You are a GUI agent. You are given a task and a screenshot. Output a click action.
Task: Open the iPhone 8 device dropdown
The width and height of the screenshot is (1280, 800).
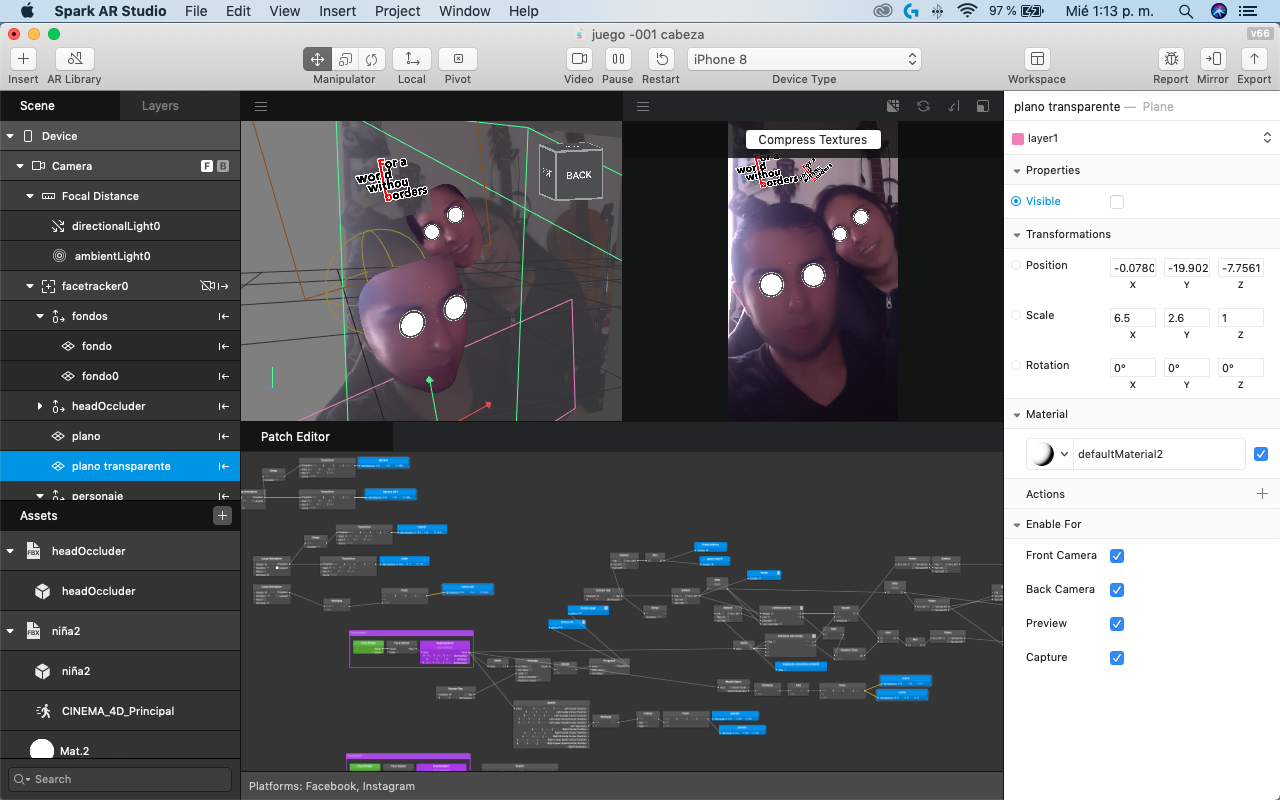pyautogui.click(x=803, y=59)
